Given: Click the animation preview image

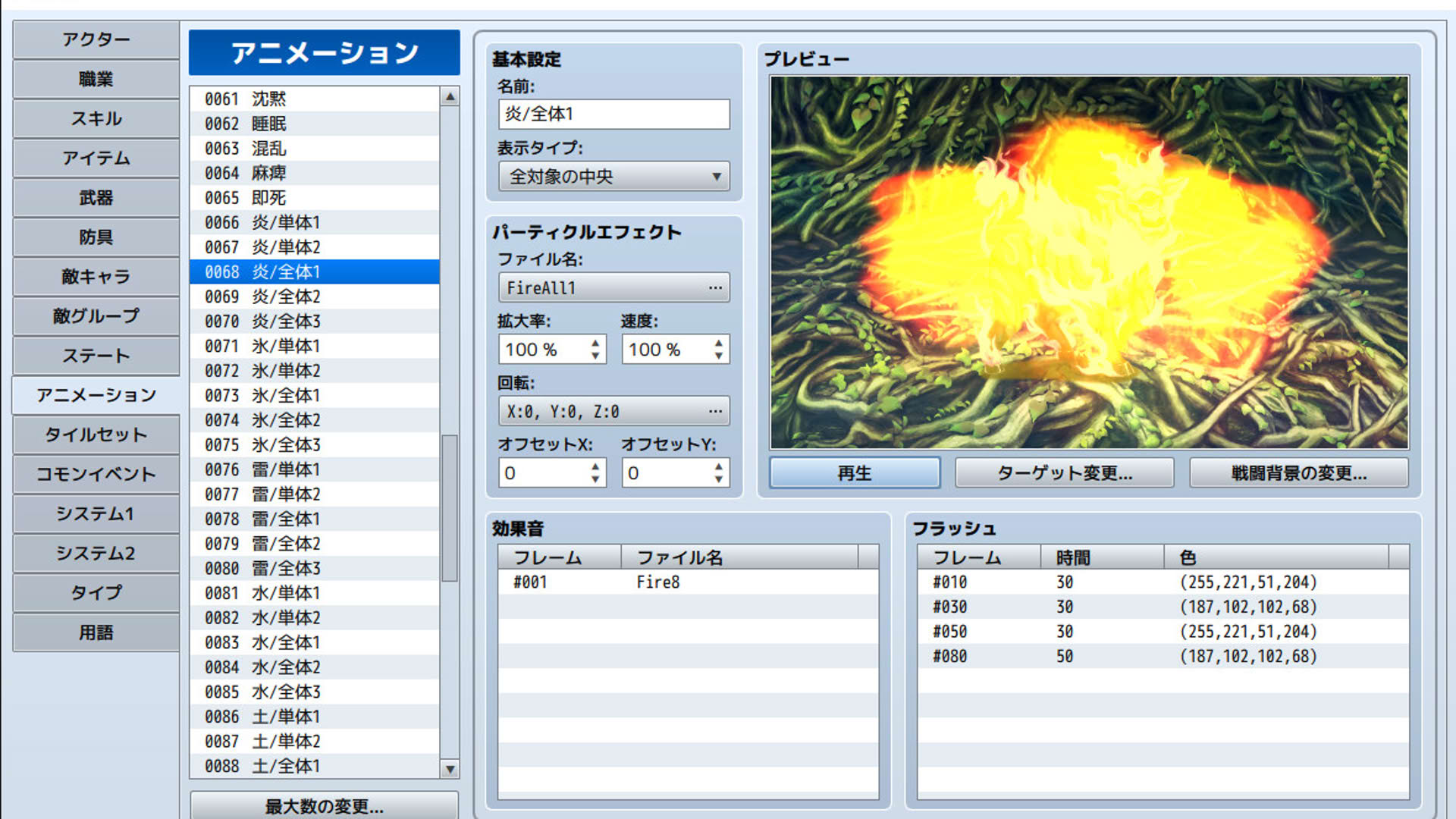Looking at the screenshot, I should click(1089, 262).
